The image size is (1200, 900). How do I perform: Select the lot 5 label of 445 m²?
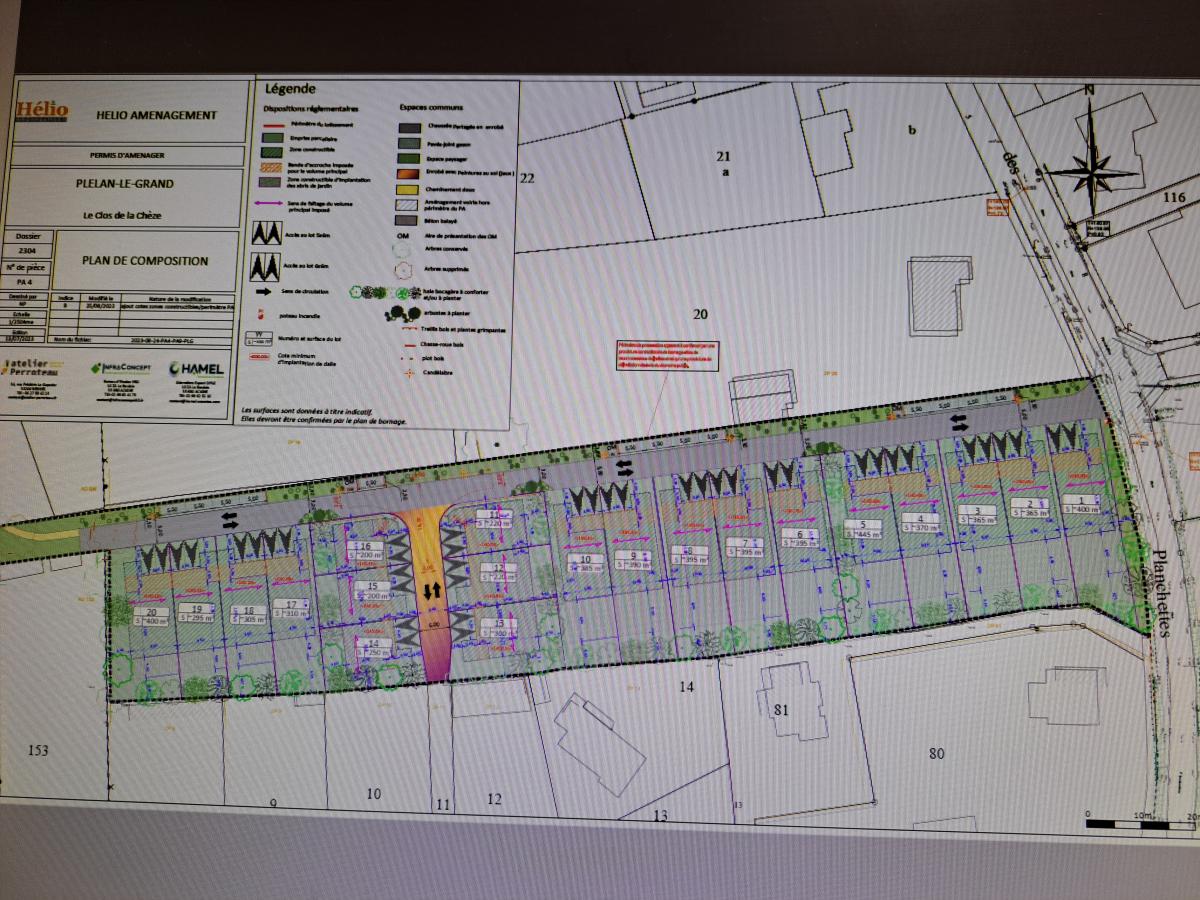pos(861,528)
